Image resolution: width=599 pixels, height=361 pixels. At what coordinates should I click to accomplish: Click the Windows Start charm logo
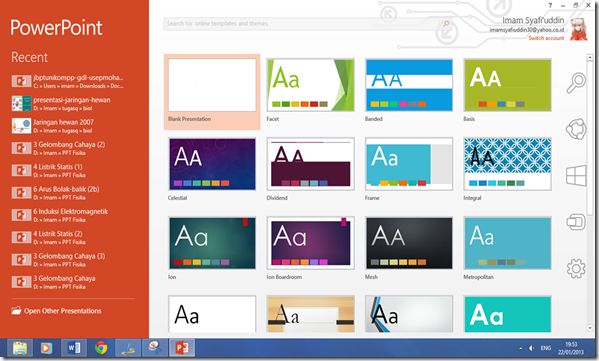tap(576, 175)
